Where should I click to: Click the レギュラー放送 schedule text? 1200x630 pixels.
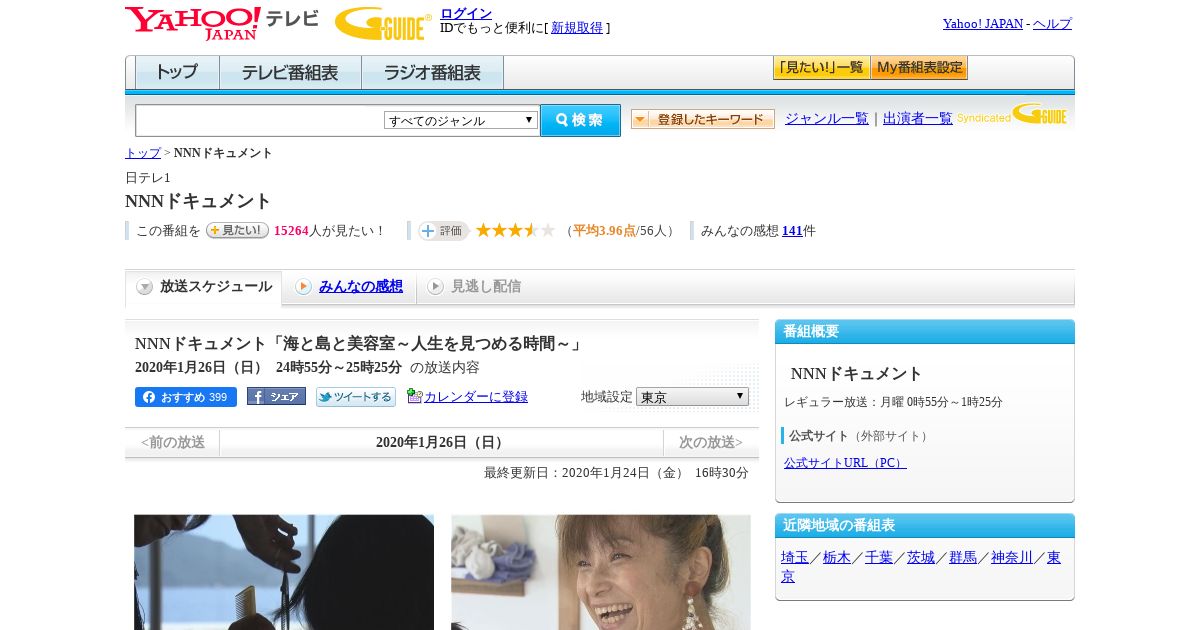click(893, 402)
